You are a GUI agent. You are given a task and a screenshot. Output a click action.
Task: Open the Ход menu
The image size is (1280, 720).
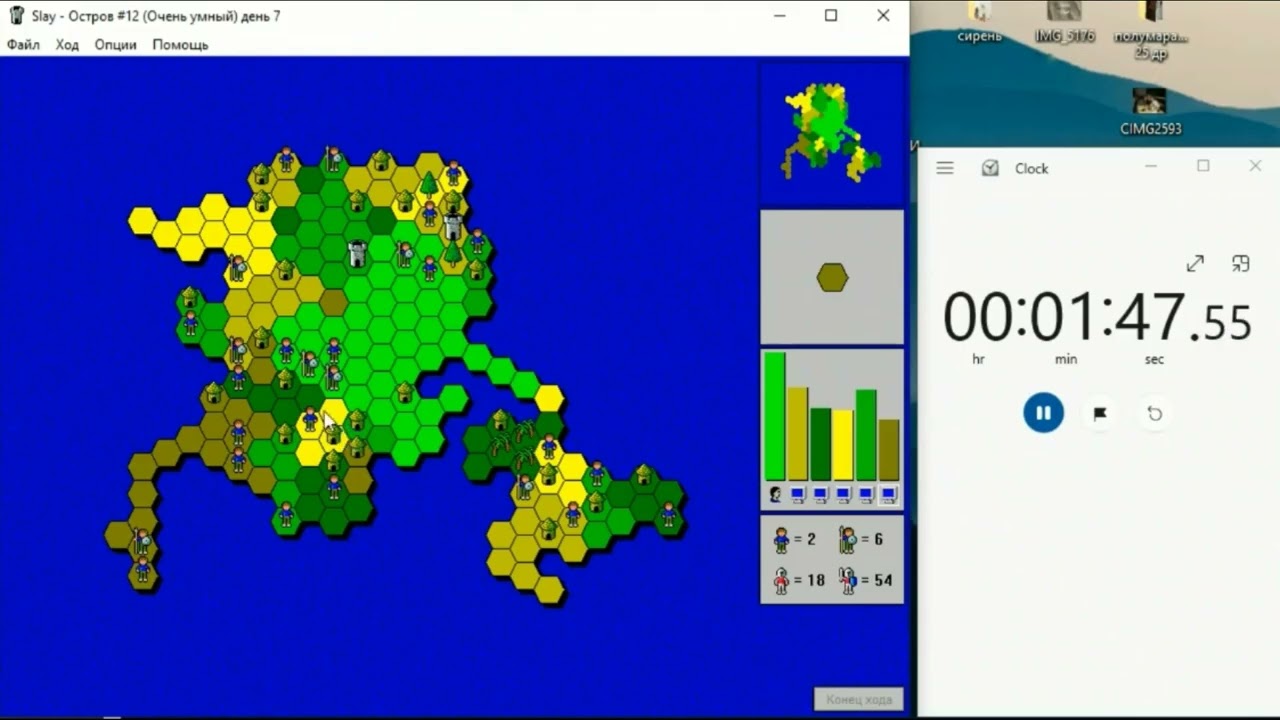(67, 45)
